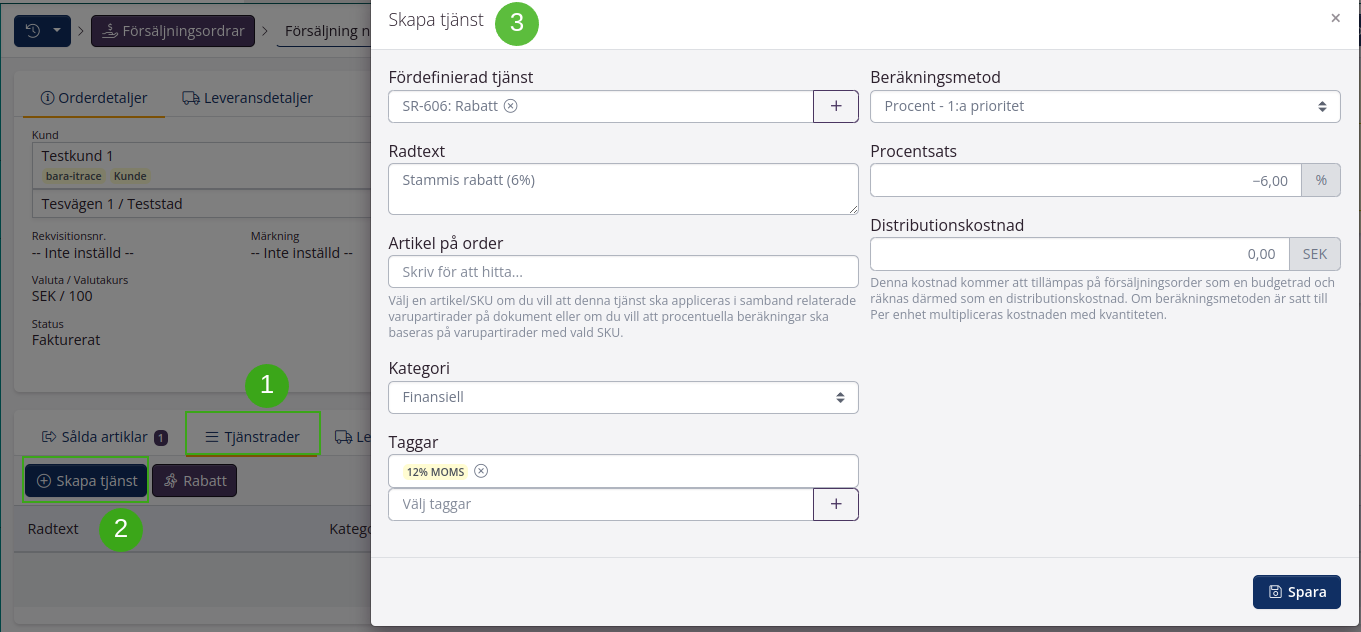Image resolution: width=1361 pixels, height=632 pixels.
Task: Click into the Radtext text area
Action: [x=623, y=189]
